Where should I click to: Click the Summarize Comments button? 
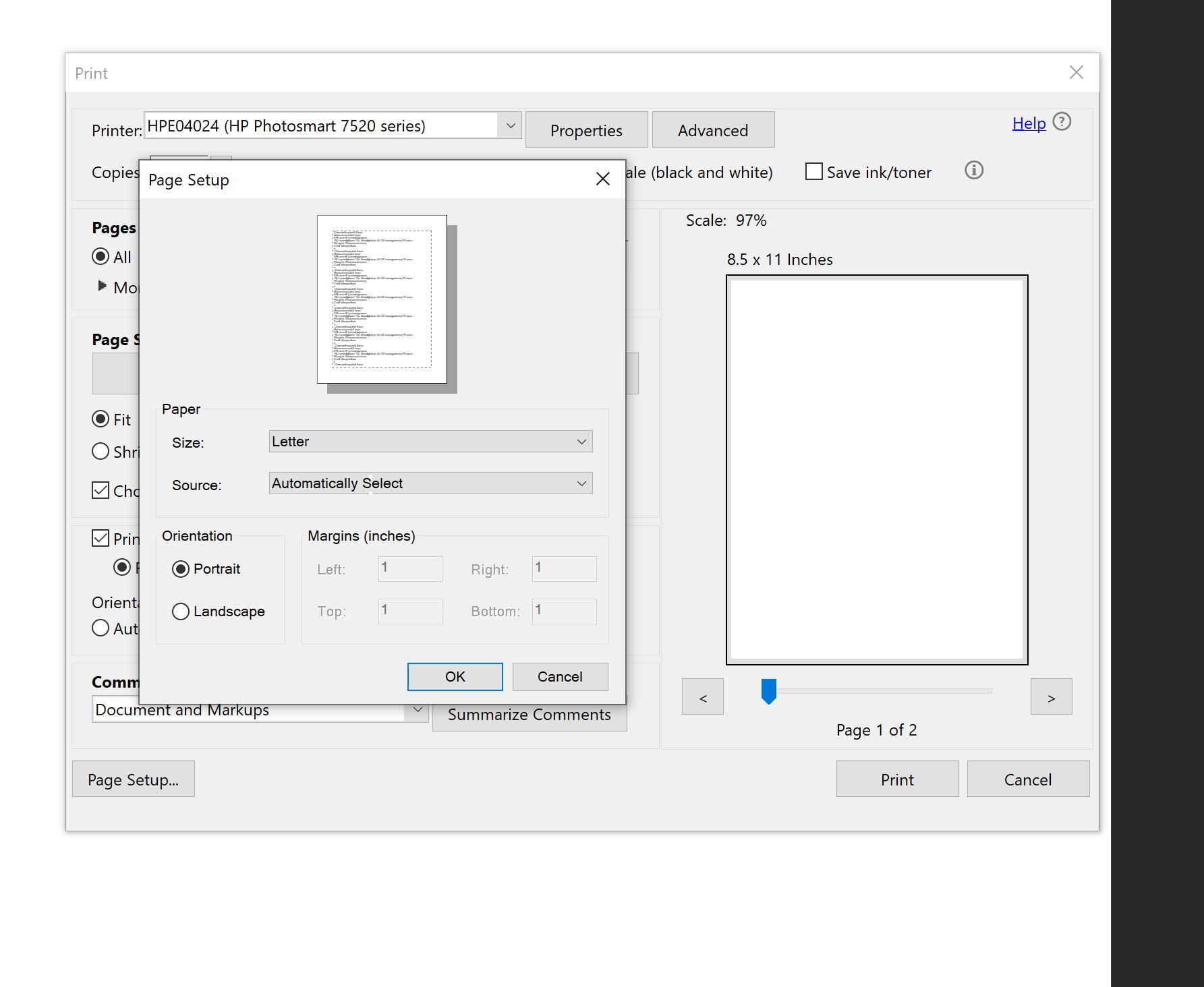[x=530, y=715]
